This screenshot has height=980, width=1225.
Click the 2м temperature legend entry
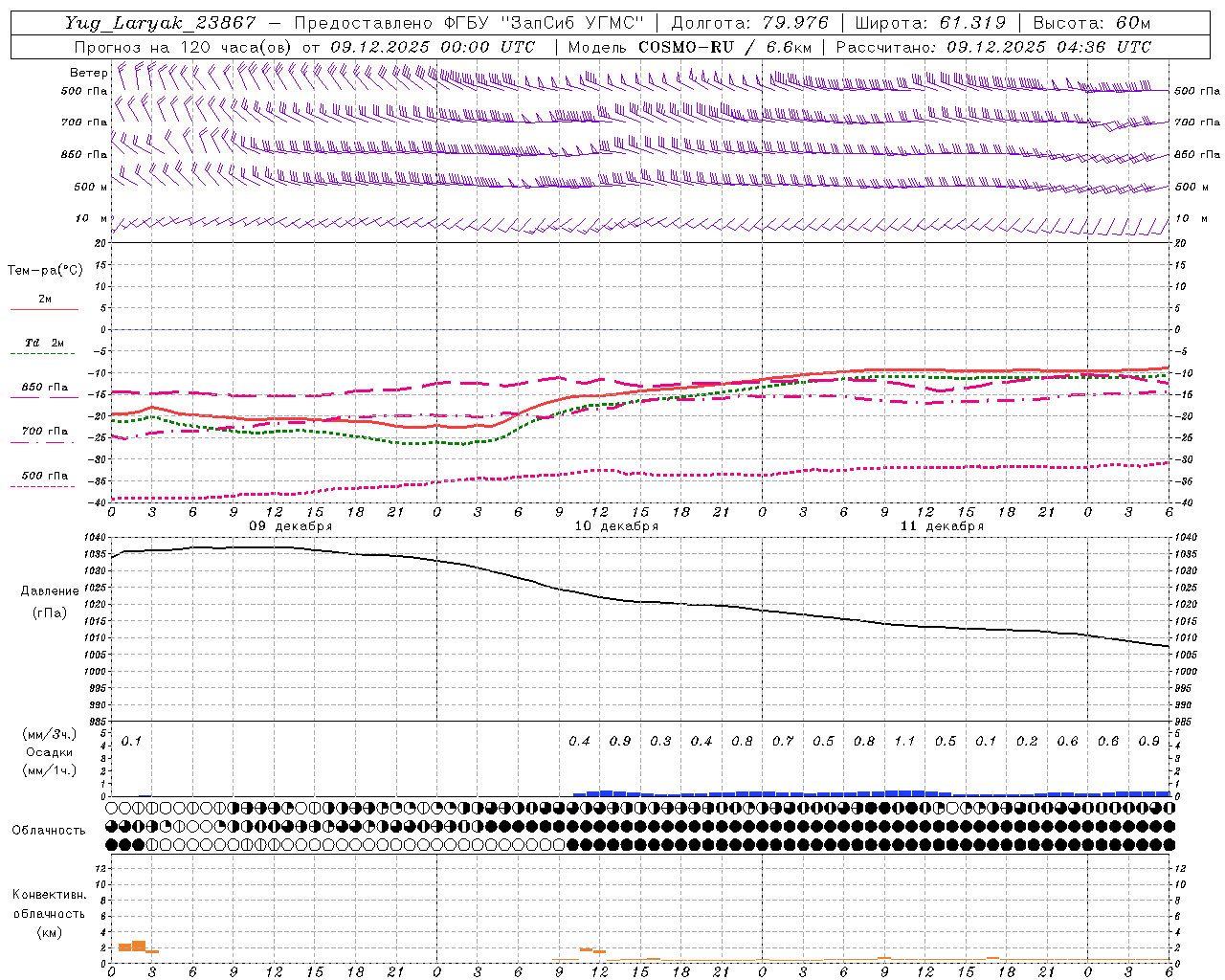click(x=45, y=299)
